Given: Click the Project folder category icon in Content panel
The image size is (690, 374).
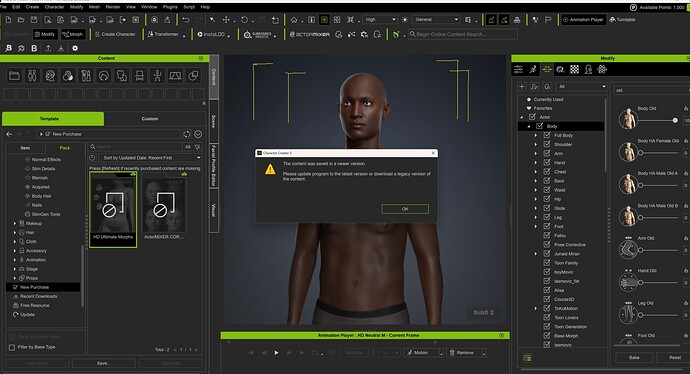Looking at the screenshot, I should (x=14, y=76).
